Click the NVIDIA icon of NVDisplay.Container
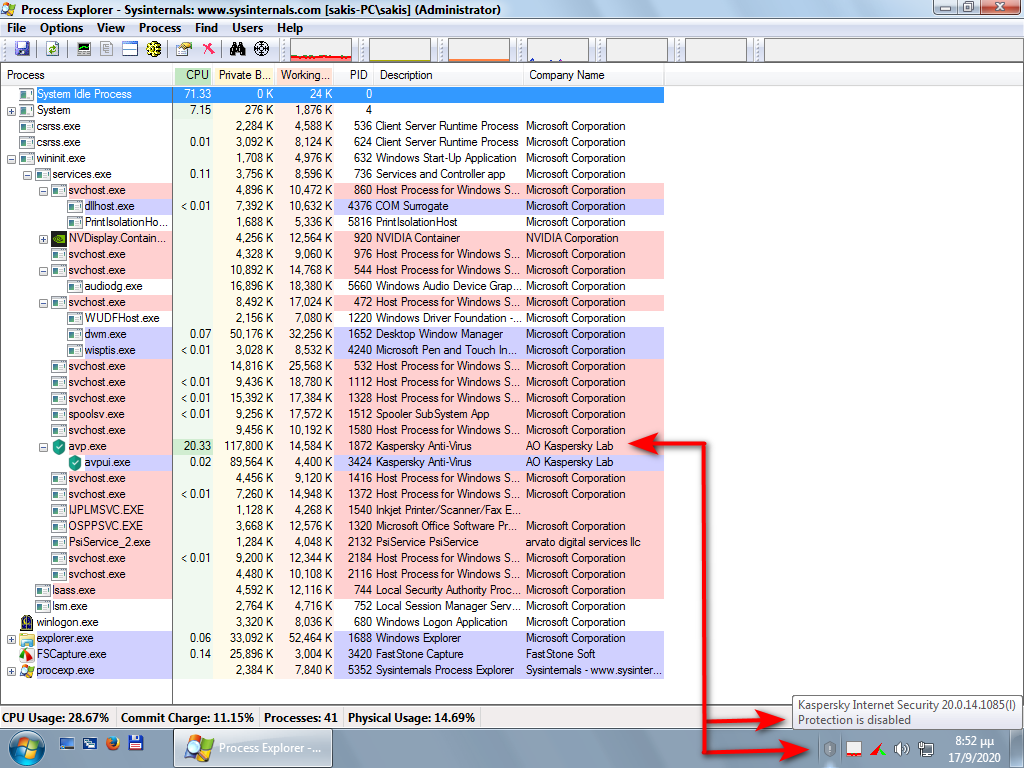This screenshot has width=1024, height=768. pyautogui.click(x=59, y=238)
